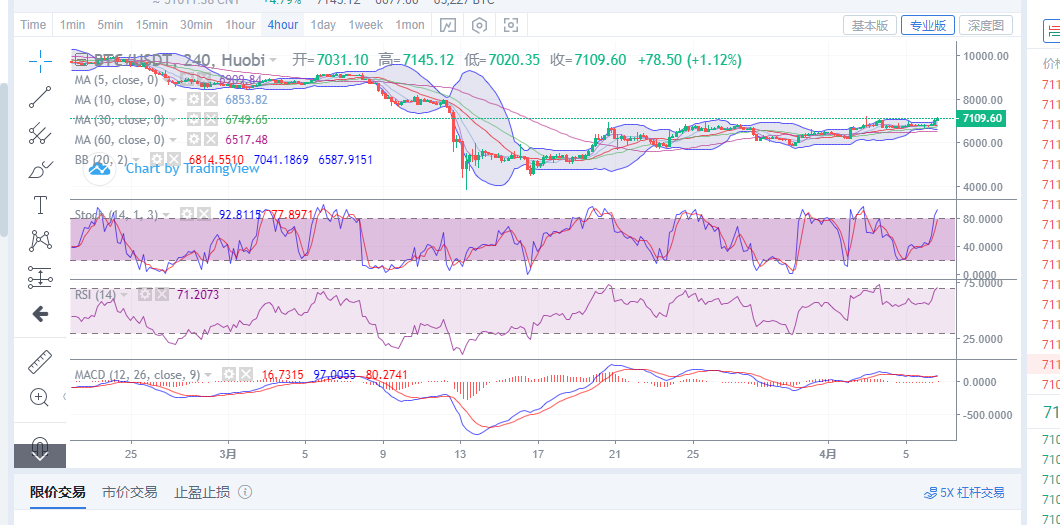Viewport: 1060px width, 525px height.
Task: Click the page scrollbar thumb at far left
Action: [x=3, y=159]
